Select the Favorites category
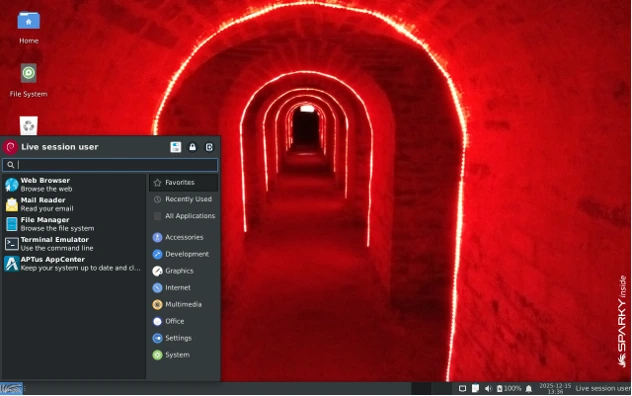This screenshot has width=632, height=396. (184, 183)
